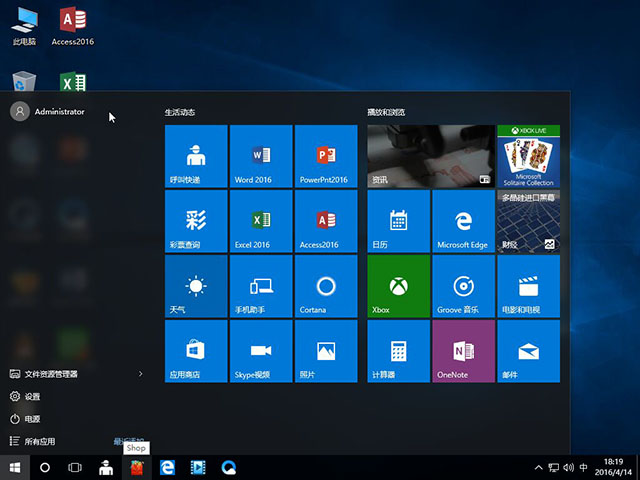640x480 pixels.
Task: Open the Xbox tile
Action: (x=398, y=286)
